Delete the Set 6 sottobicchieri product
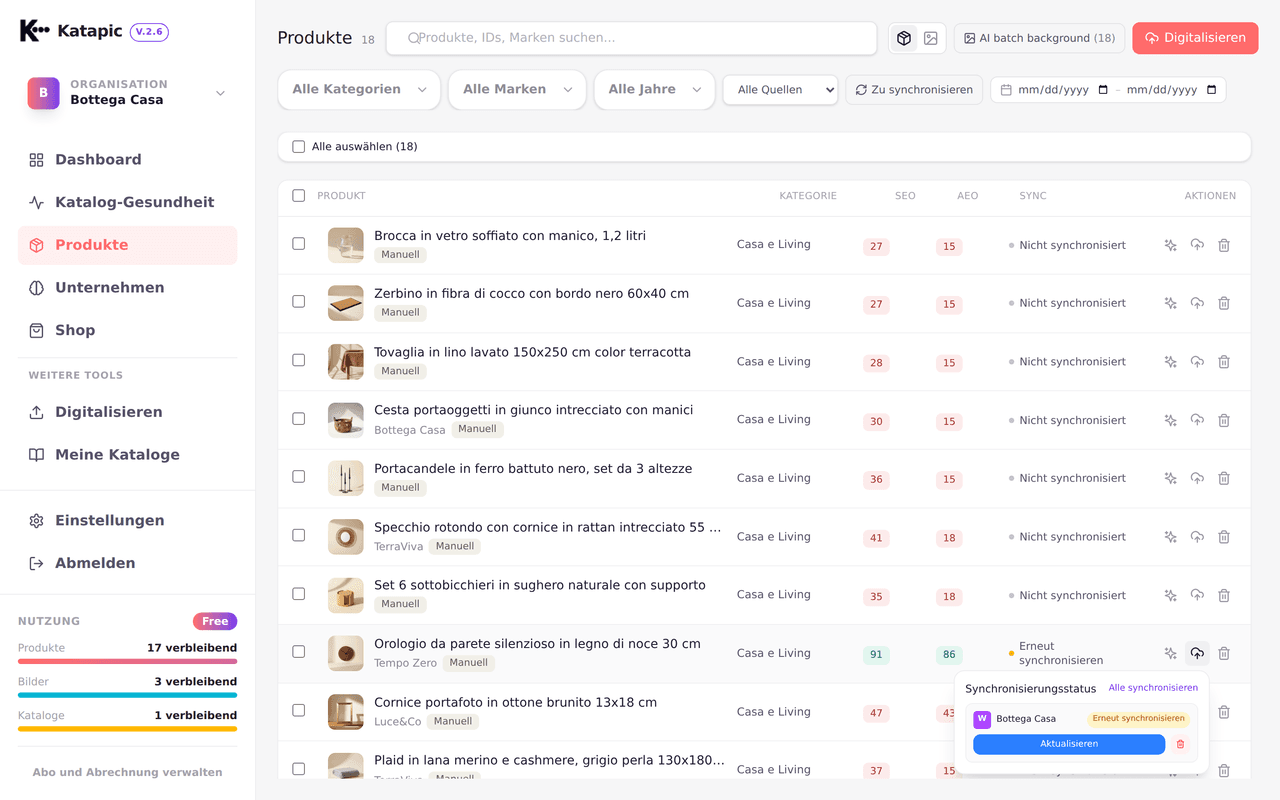 [x=1224, y=595]
